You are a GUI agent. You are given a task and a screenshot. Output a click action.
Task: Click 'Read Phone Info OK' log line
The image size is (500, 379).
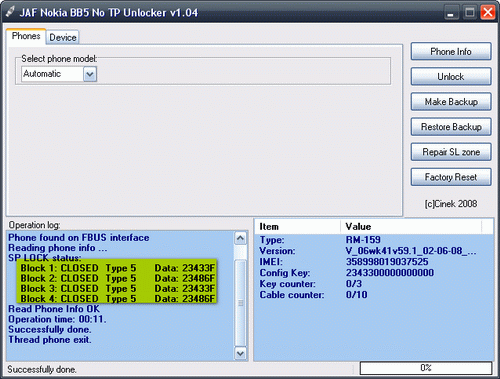(x=54, y=309)
